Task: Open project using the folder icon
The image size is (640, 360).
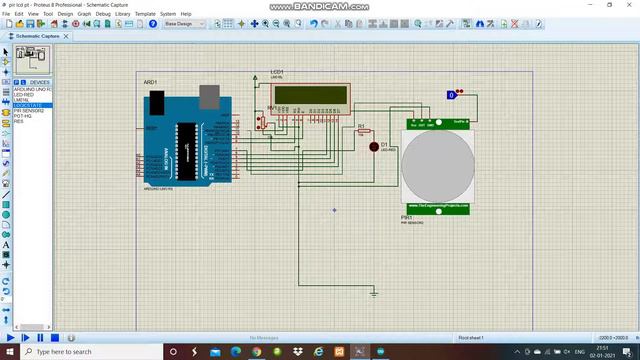Action: (19, 24)
